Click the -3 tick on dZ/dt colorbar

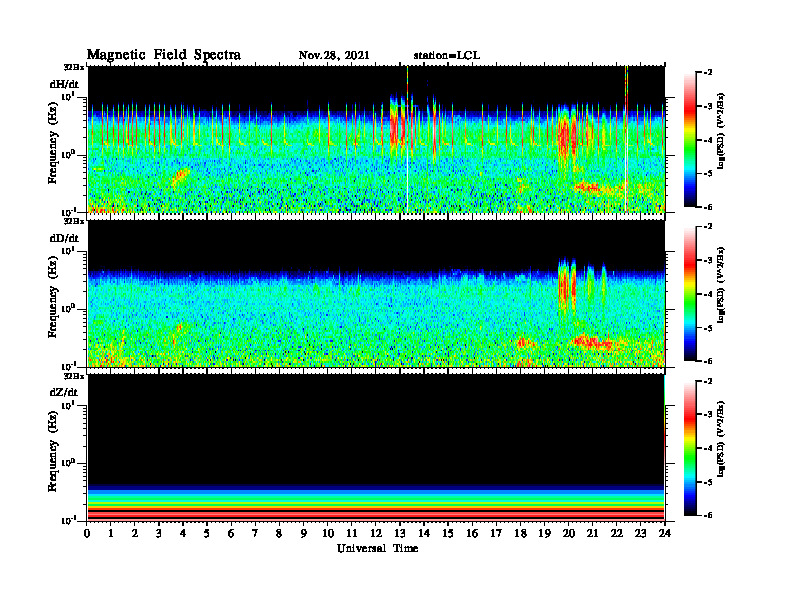point(708,415)
